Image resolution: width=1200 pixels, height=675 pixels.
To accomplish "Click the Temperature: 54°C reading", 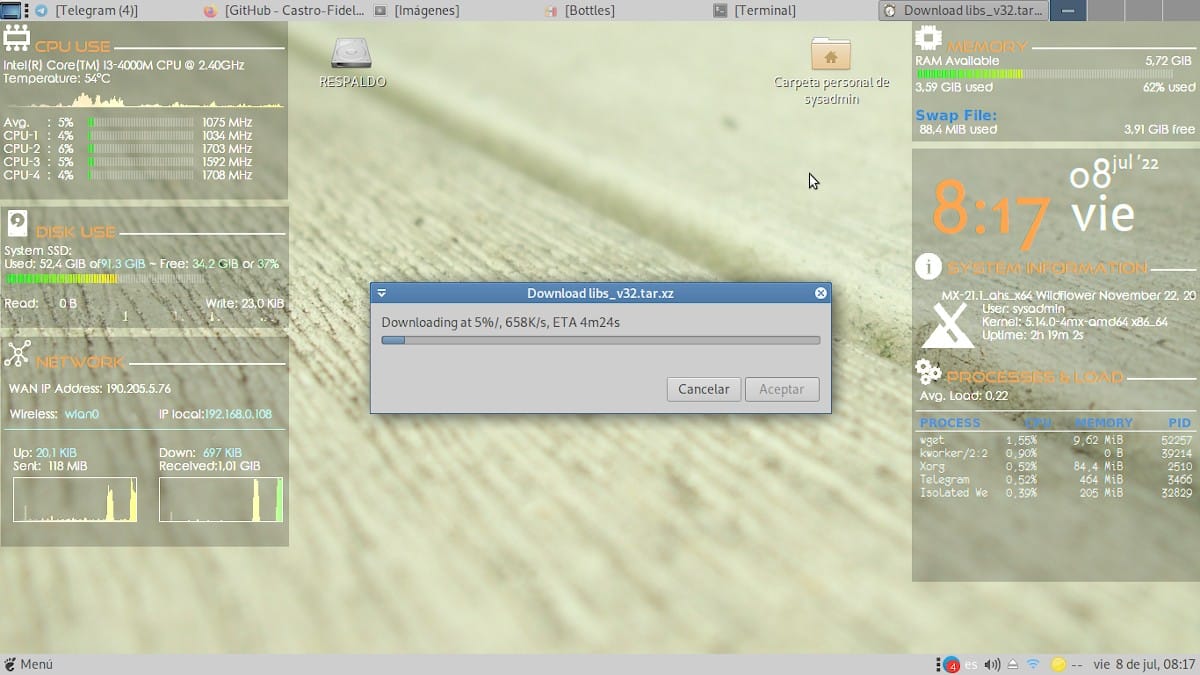I will click(x=57, y=78).
